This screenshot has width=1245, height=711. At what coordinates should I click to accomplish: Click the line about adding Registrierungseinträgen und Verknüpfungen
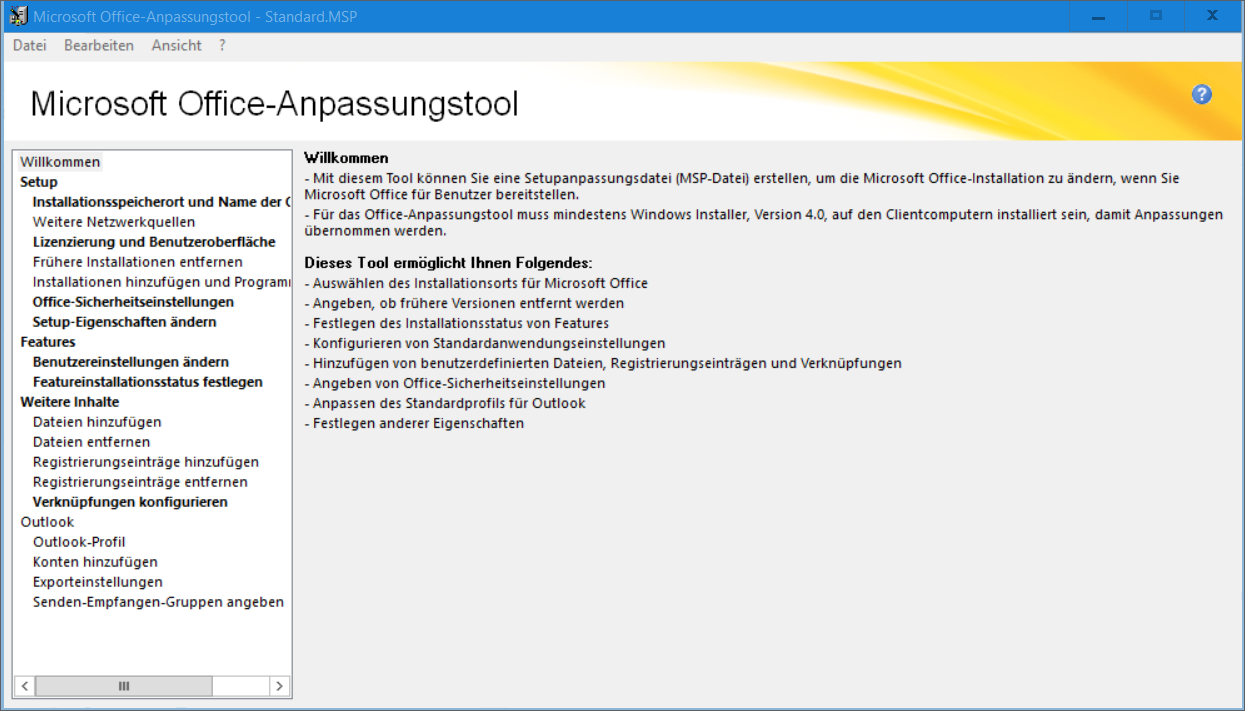tap(603, 363)
